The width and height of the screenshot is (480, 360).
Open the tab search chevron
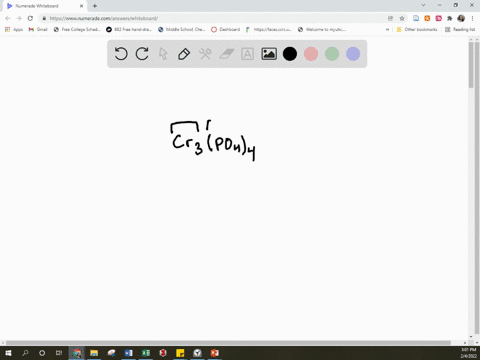click(423, 5)
